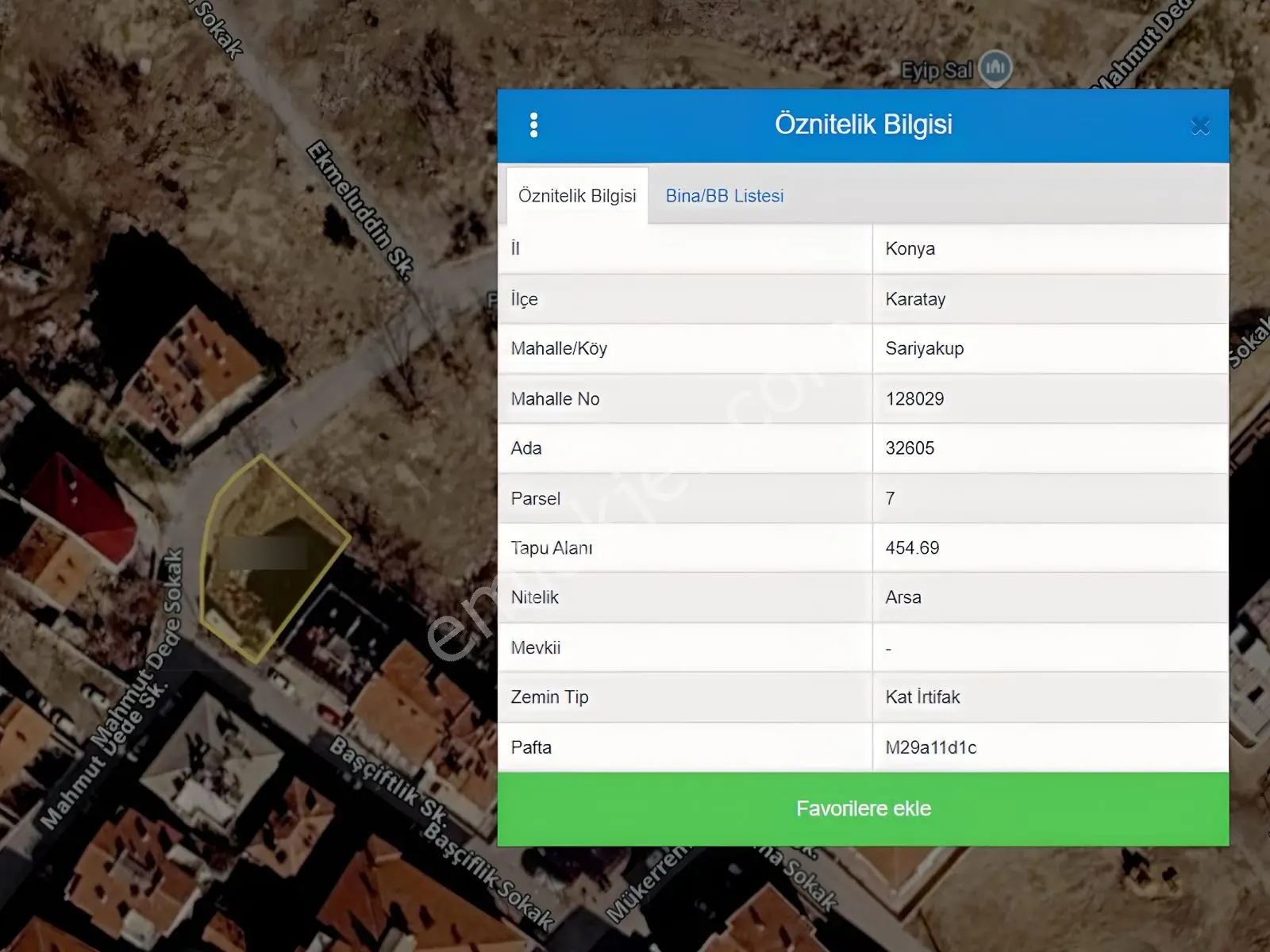
Task: Click the Eyip Sal map landmark icon
Action: click(995, 68)
